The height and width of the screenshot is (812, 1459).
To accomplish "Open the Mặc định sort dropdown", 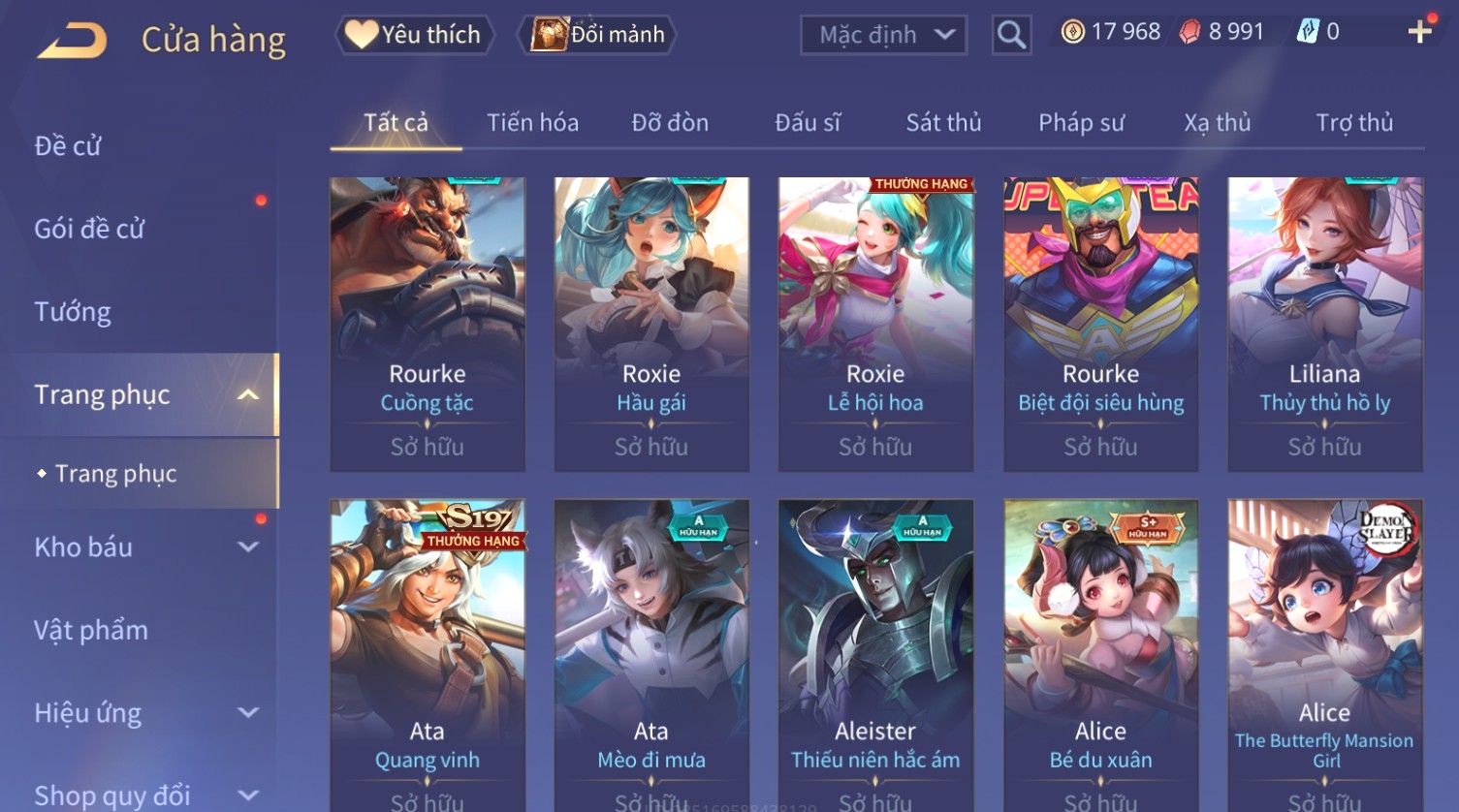I will (x=883, y=35).
